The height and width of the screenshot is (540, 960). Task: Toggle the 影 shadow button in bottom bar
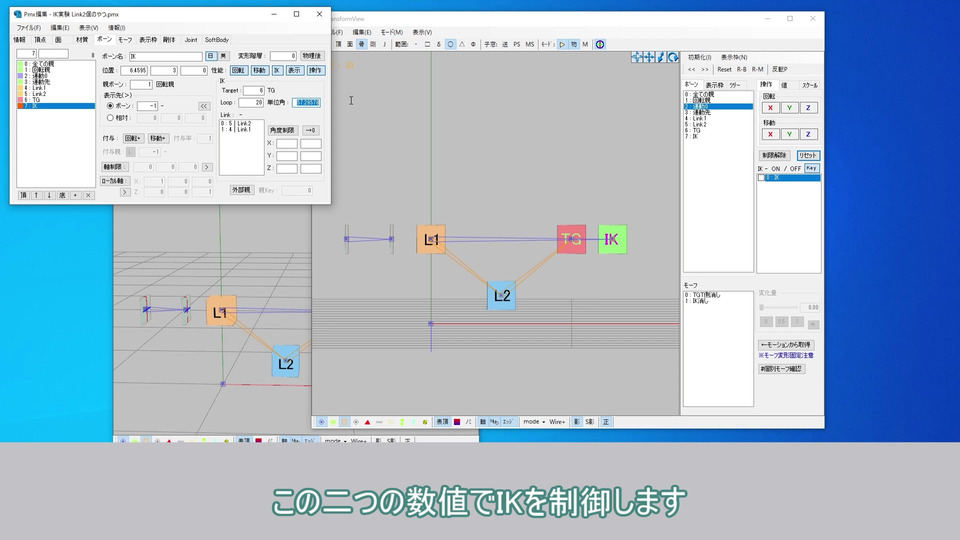point(576,422)
